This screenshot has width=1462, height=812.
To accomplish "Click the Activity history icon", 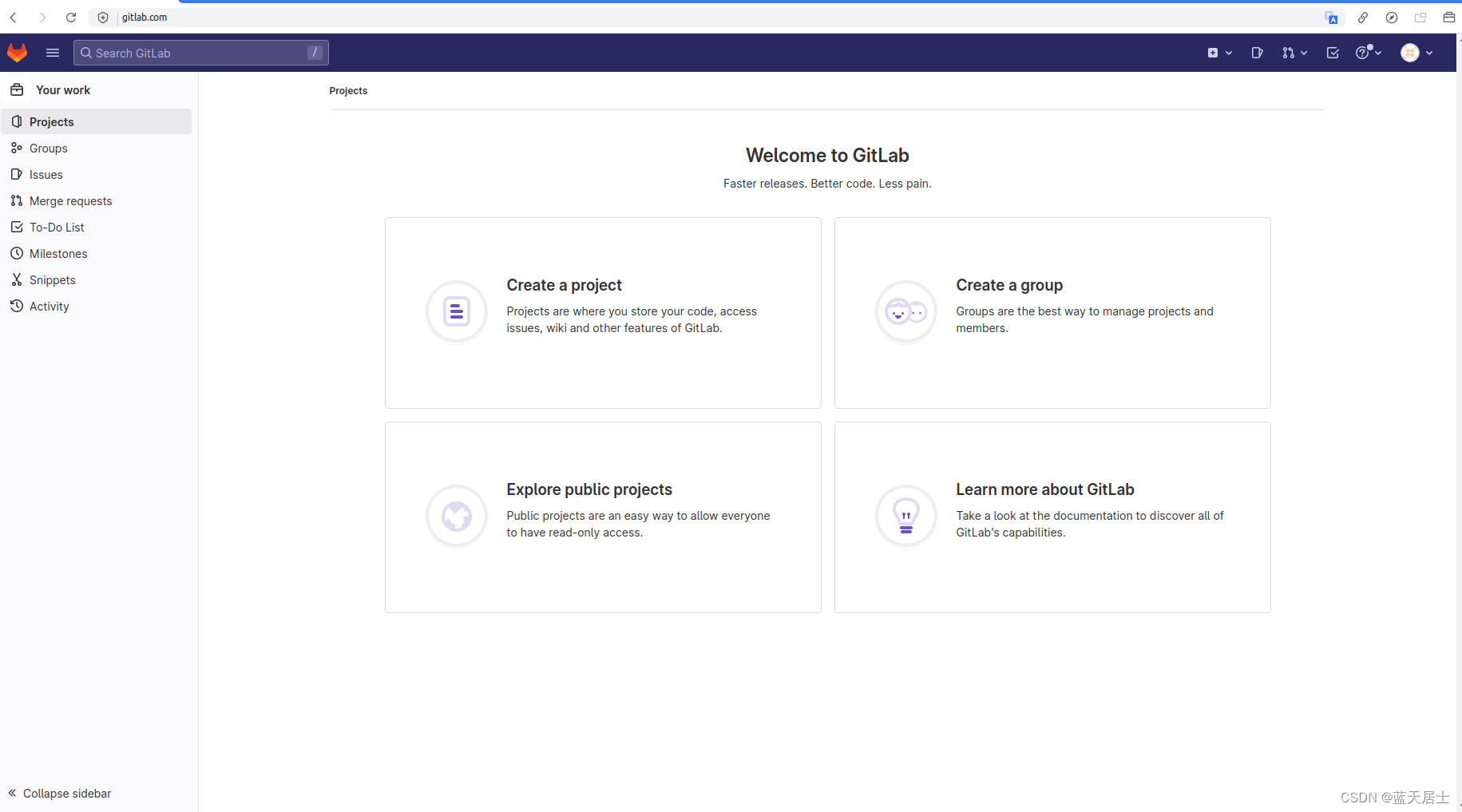I will click(16, 306).
